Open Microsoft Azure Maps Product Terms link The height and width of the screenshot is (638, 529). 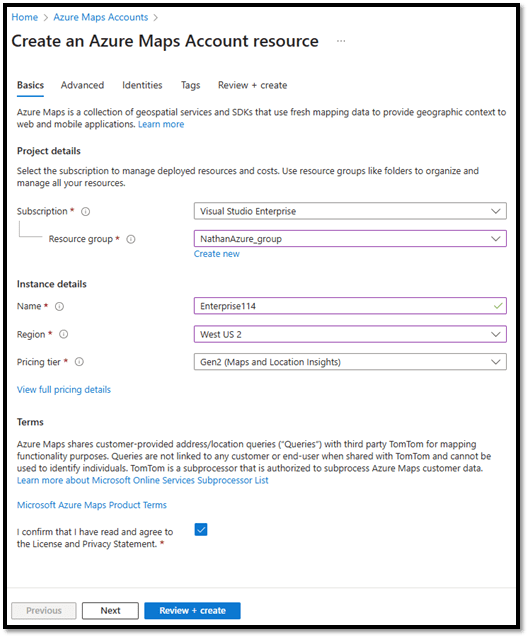tap(92, 505)
